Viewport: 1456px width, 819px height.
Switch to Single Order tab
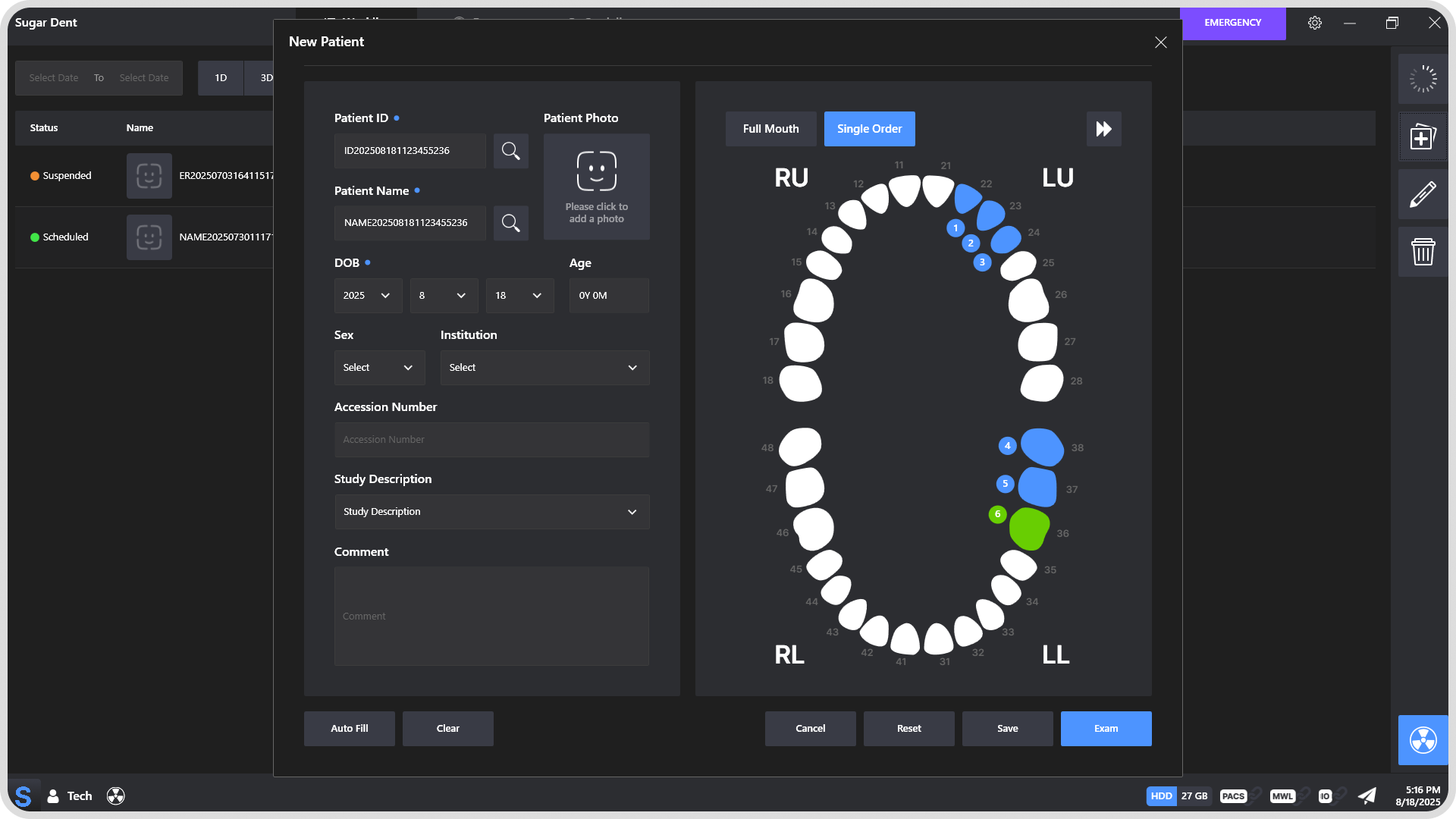click(x=869, y=129)
